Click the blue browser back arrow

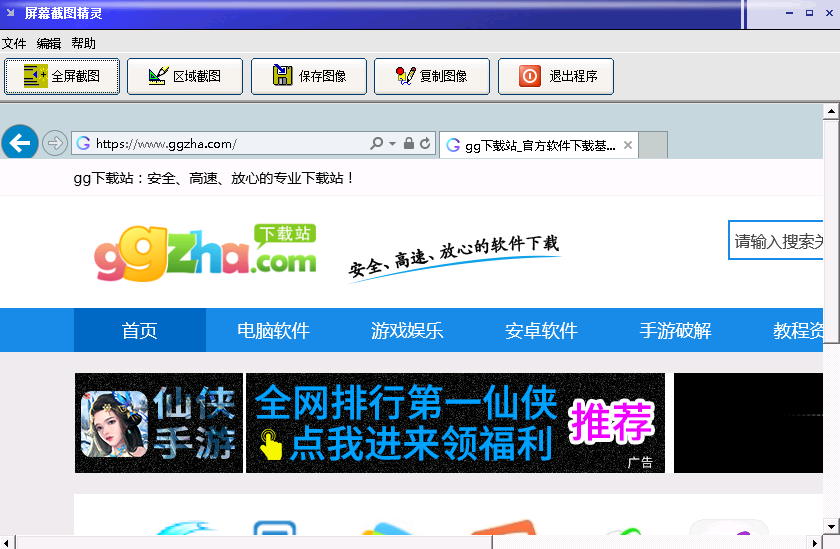[20, 142]
